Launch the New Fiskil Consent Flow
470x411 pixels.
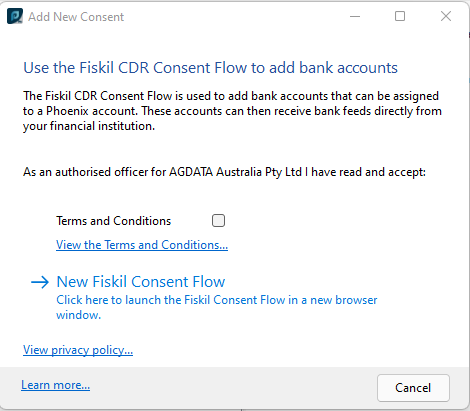pos(141,282)
